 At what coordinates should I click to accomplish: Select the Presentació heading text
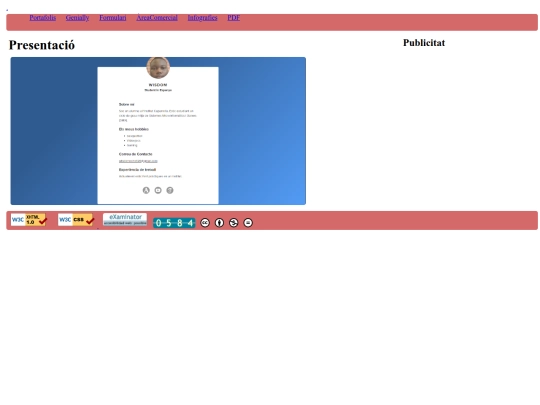click(42, 45)
